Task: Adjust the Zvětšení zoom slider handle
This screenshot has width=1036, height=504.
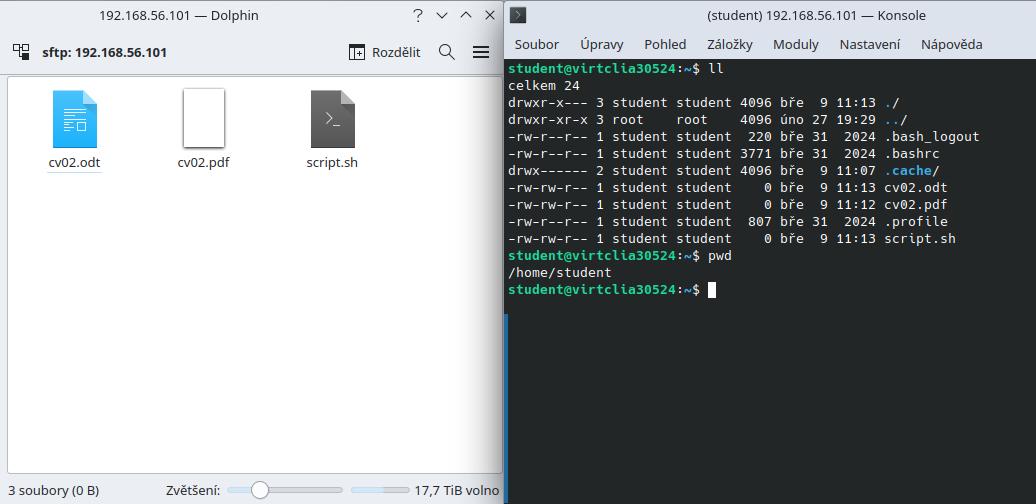Action: [260, 490]
